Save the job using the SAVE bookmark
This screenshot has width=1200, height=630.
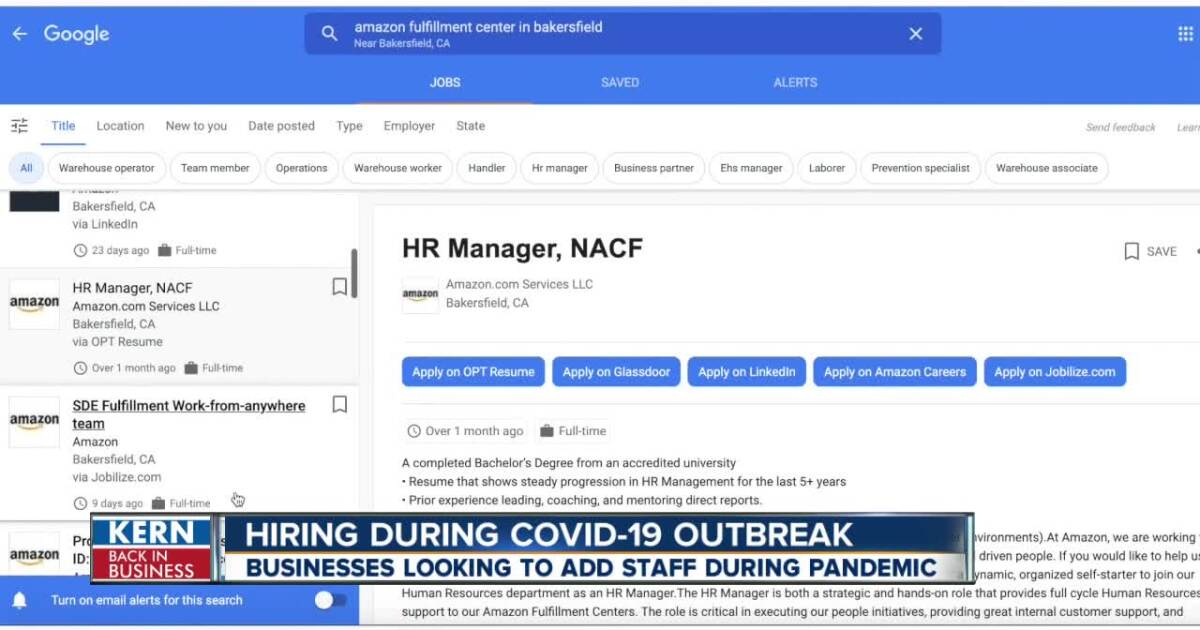[1150, 251]
